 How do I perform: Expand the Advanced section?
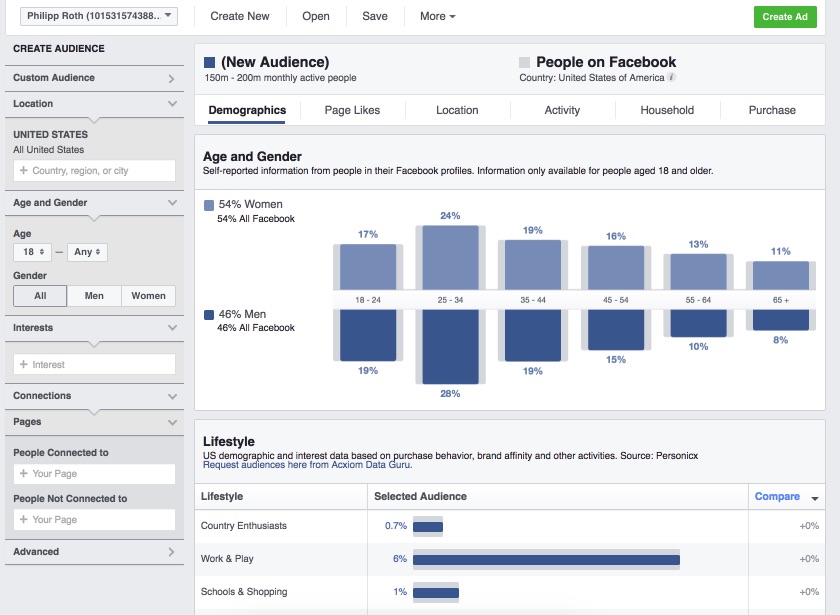94,552
